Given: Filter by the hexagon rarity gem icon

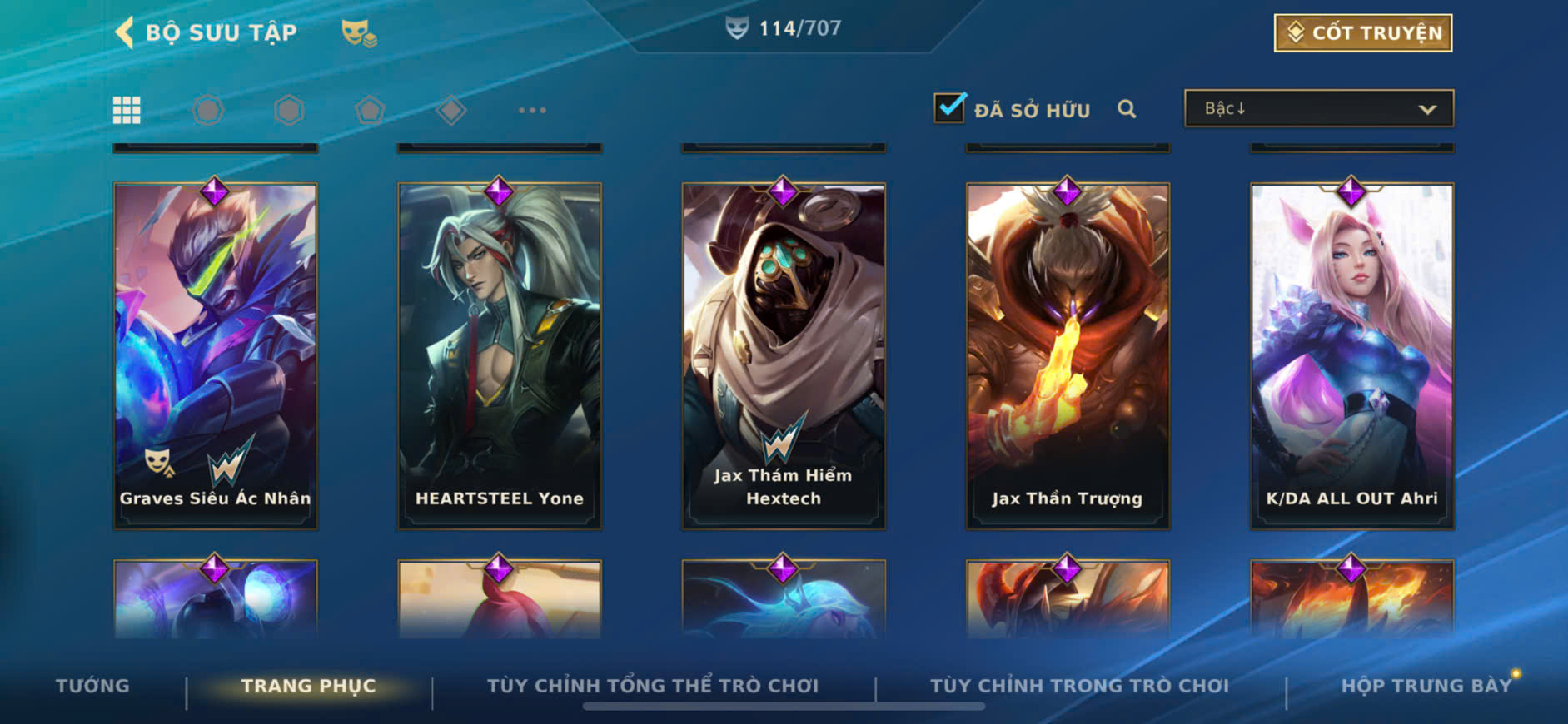Looking at the screenshot, I should click(x=289, y=110).
